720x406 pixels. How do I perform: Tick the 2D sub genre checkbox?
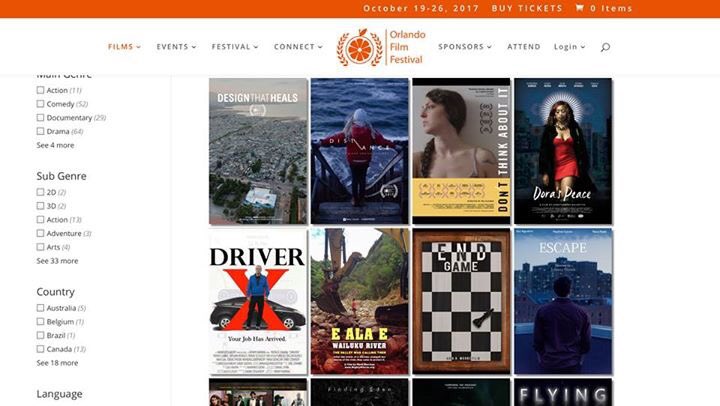pos(40,192)
